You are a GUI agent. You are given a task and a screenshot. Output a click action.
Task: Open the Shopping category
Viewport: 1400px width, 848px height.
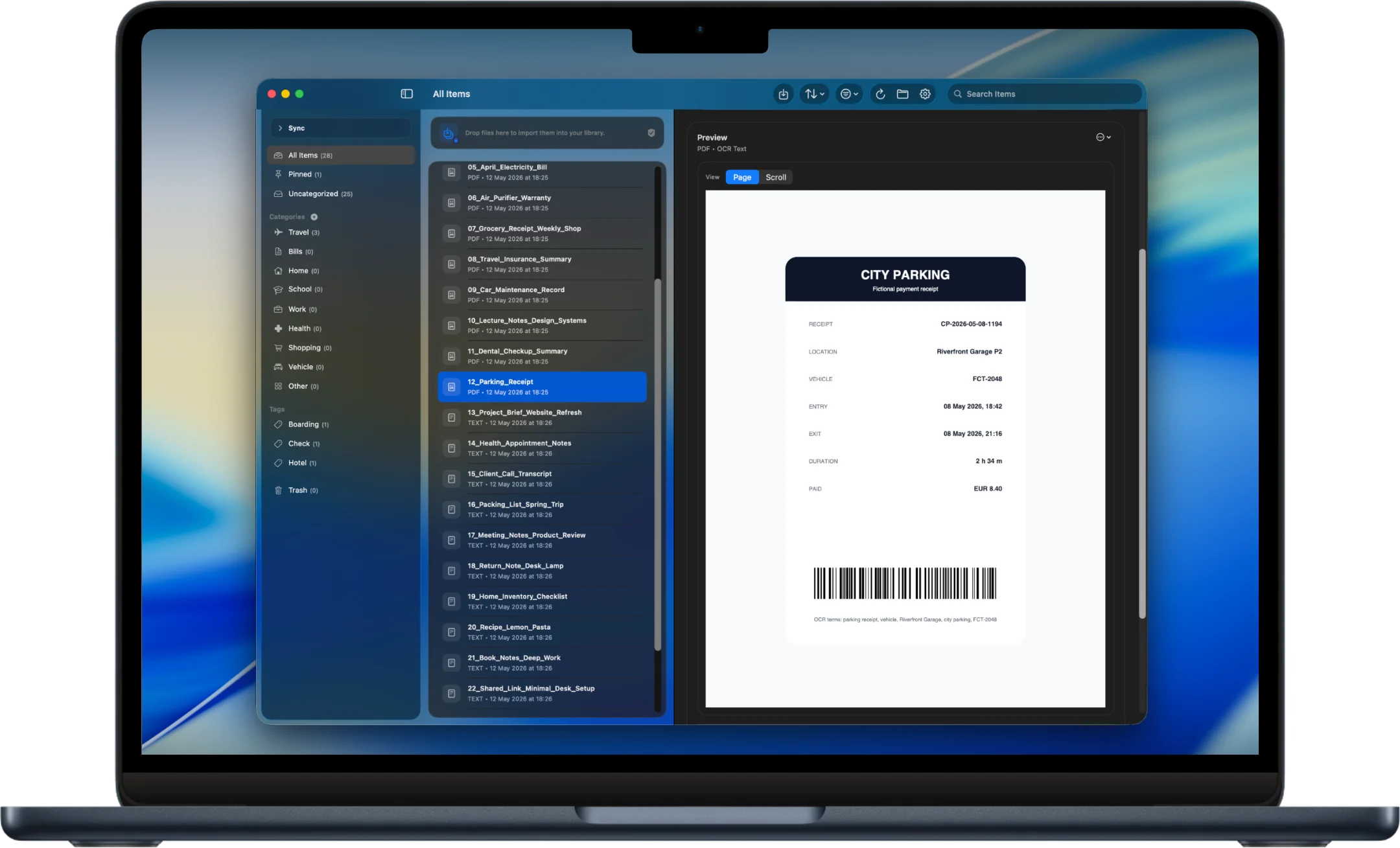tap(341, 348)
